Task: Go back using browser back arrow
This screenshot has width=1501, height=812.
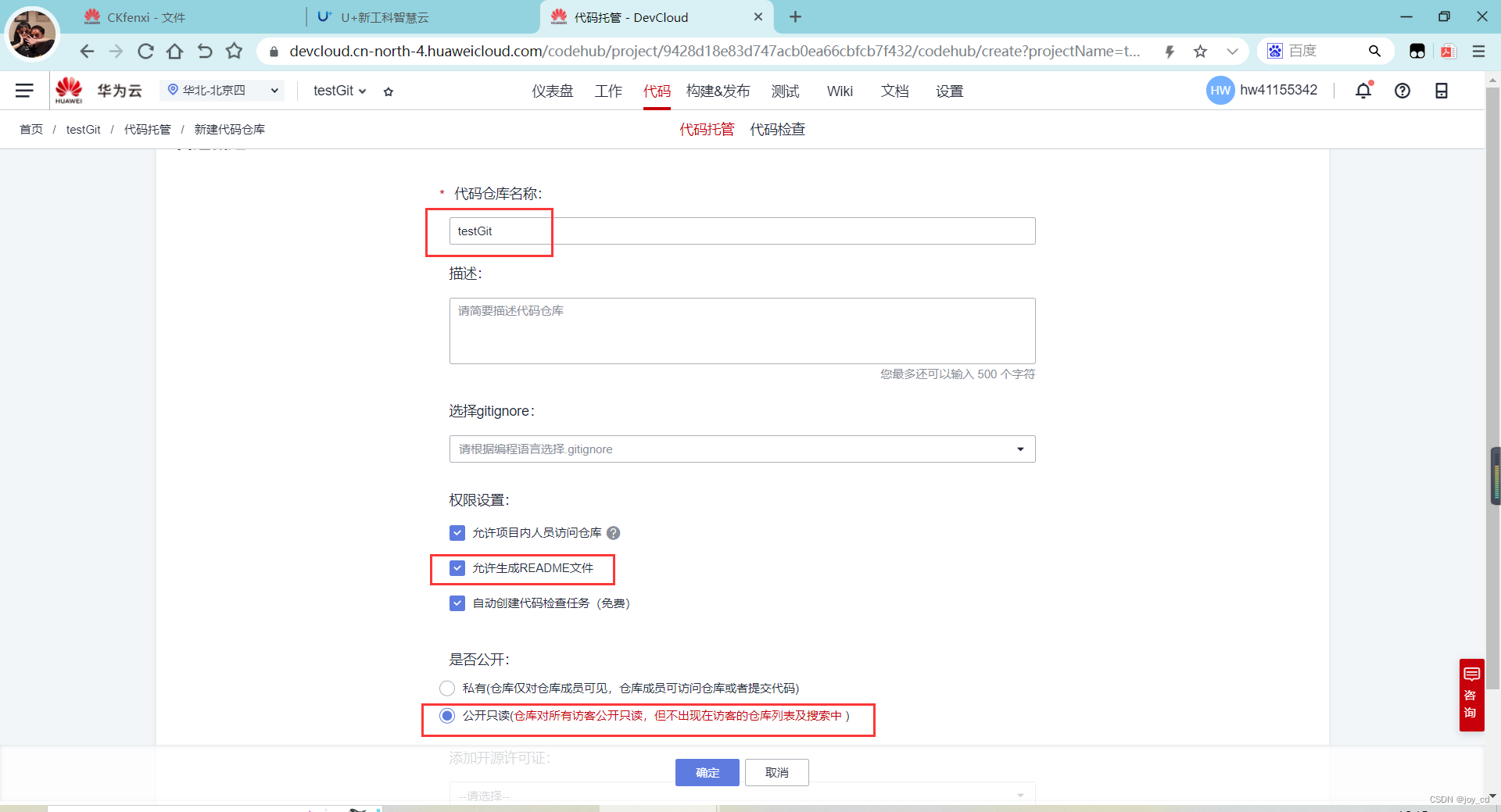Action: 87,51
